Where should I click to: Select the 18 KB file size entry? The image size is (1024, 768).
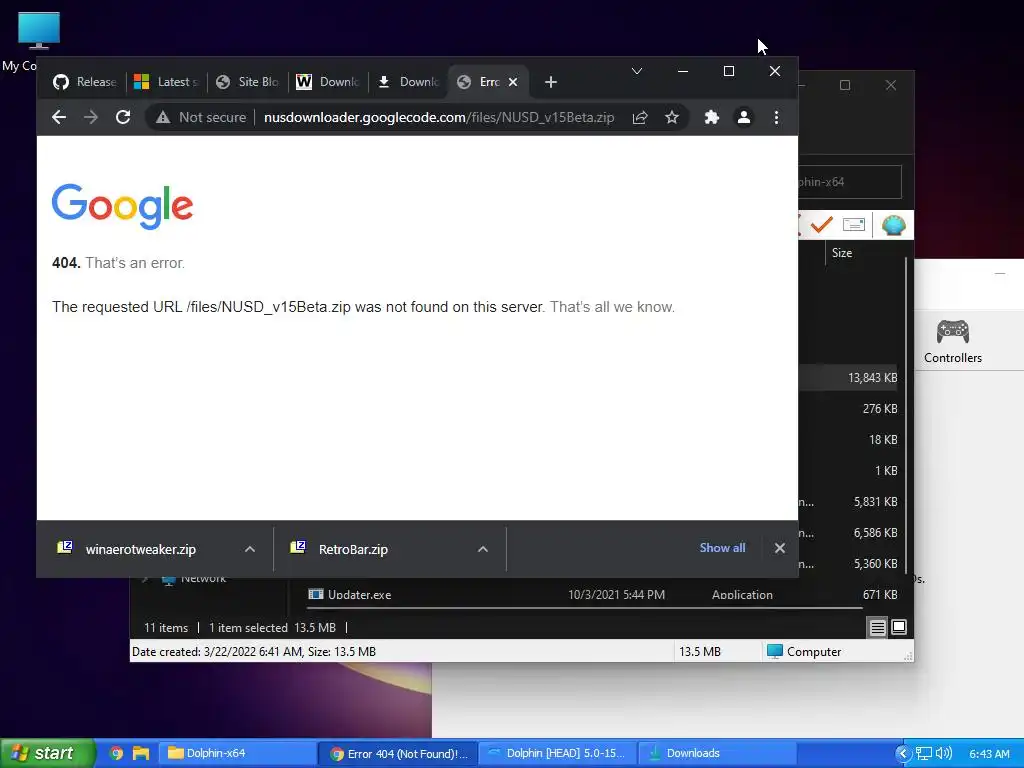click(883, 440)
